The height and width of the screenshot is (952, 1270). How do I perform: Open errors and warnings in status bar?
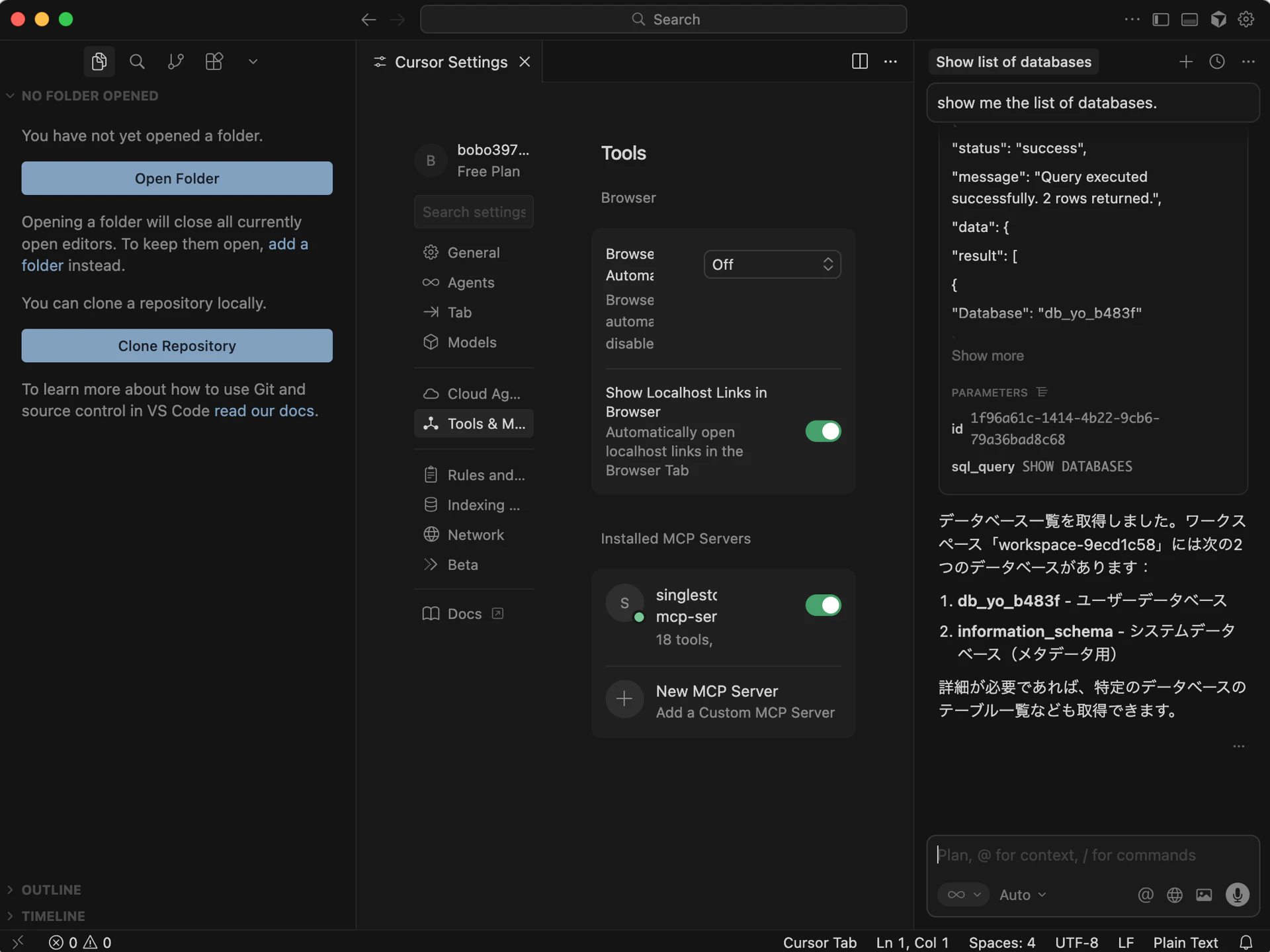tap(79, 942)
